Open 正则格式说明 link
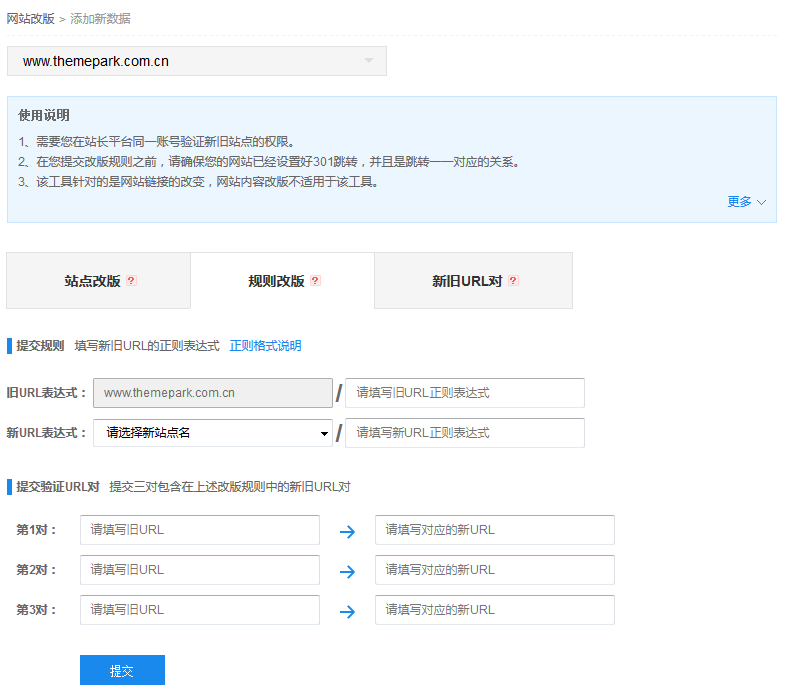The height and width of the screenshot is (694, 797). [265, 346]
